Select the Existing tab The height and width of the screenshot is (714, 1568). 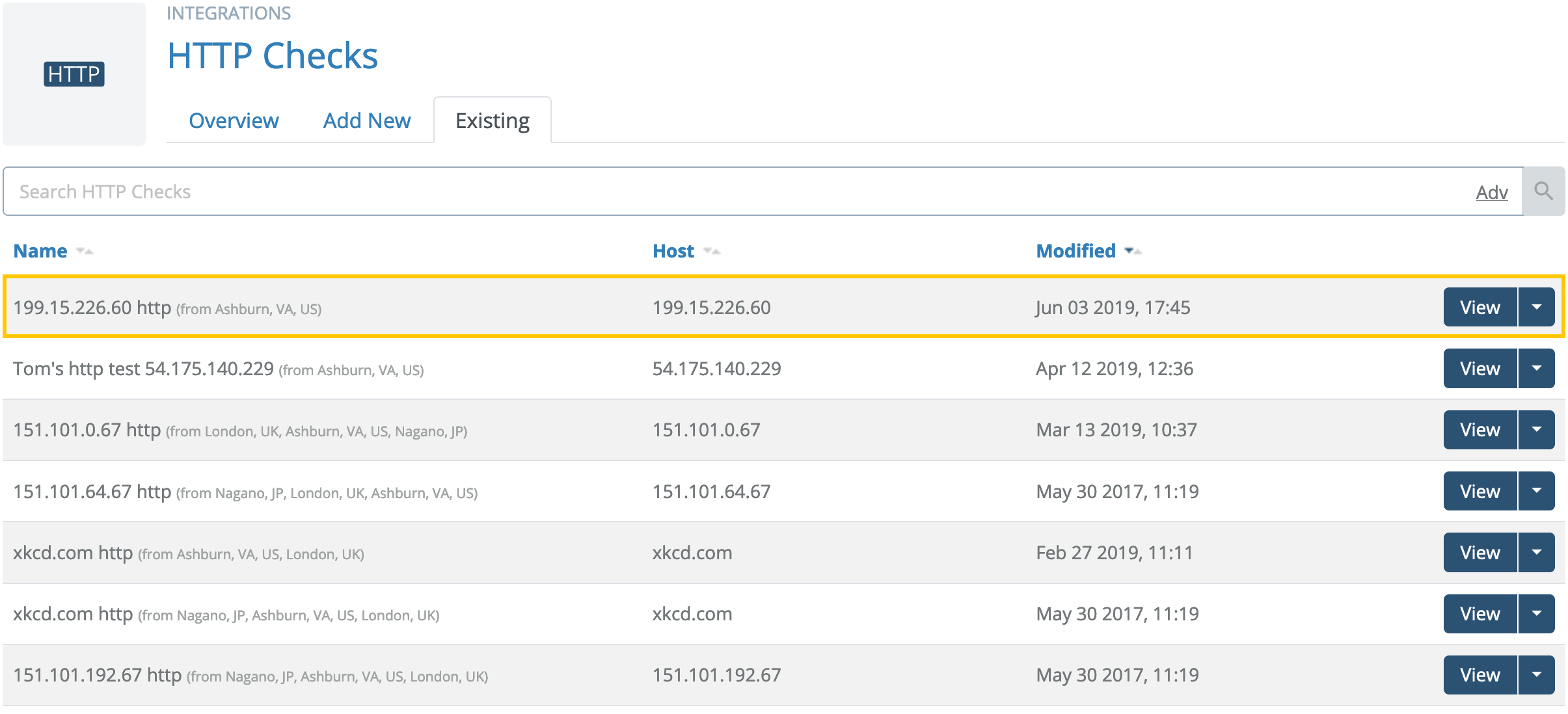493,121
